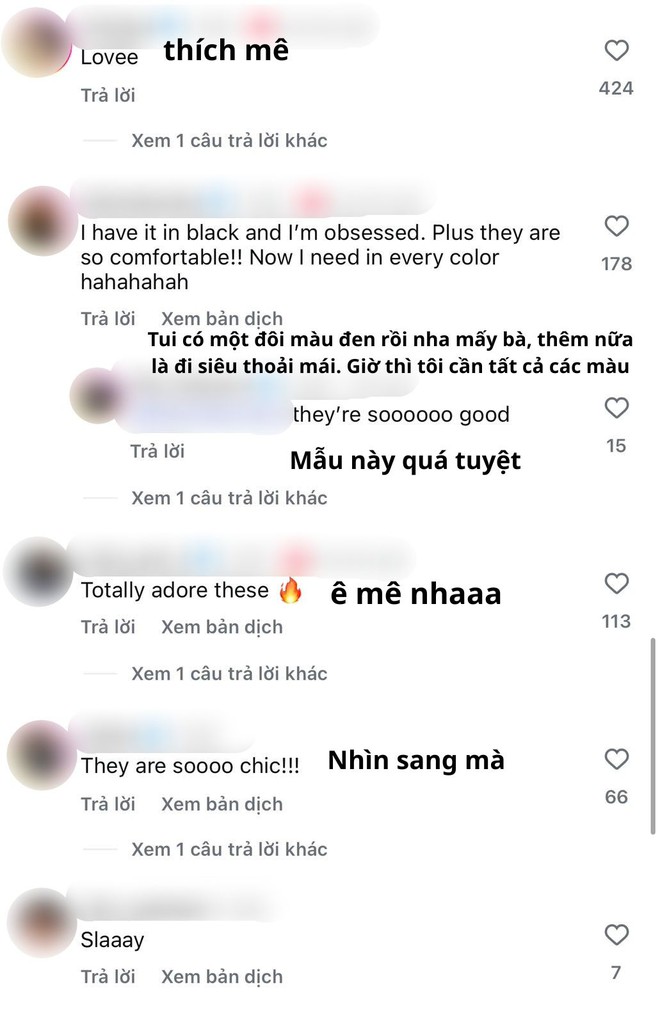Open avatar of the "Lovee" commenter

coord(37,43)
